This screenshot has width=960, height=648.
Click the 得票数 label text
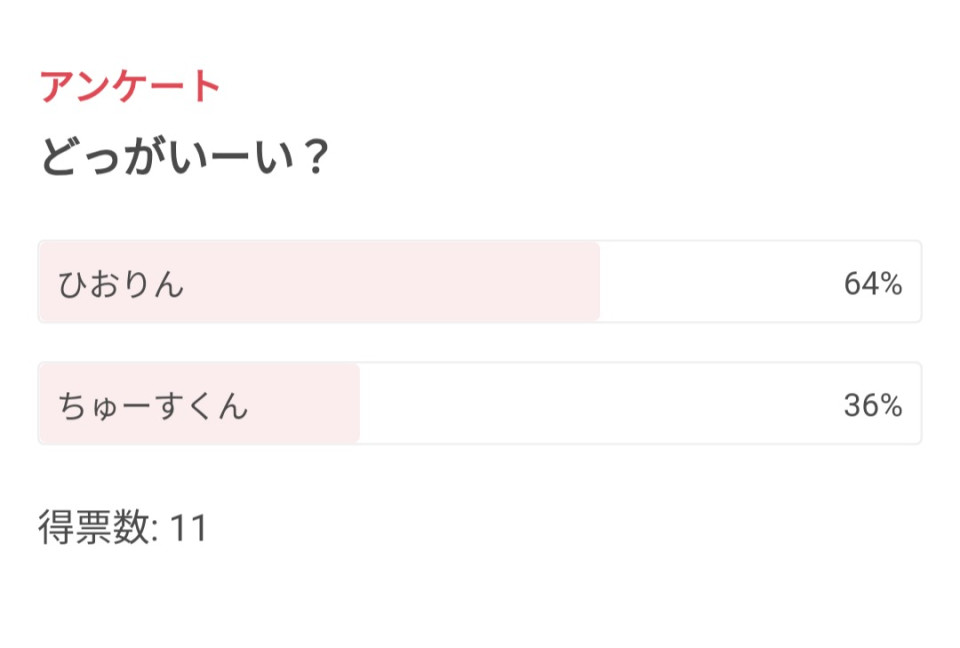(94, 527)
